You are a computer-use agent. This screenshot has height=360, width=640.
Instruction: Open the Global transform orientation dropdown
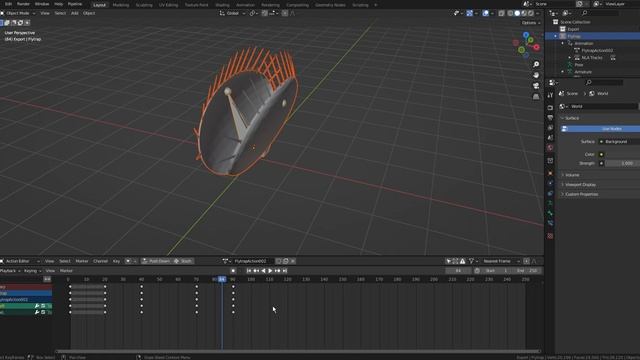(233, 13)
